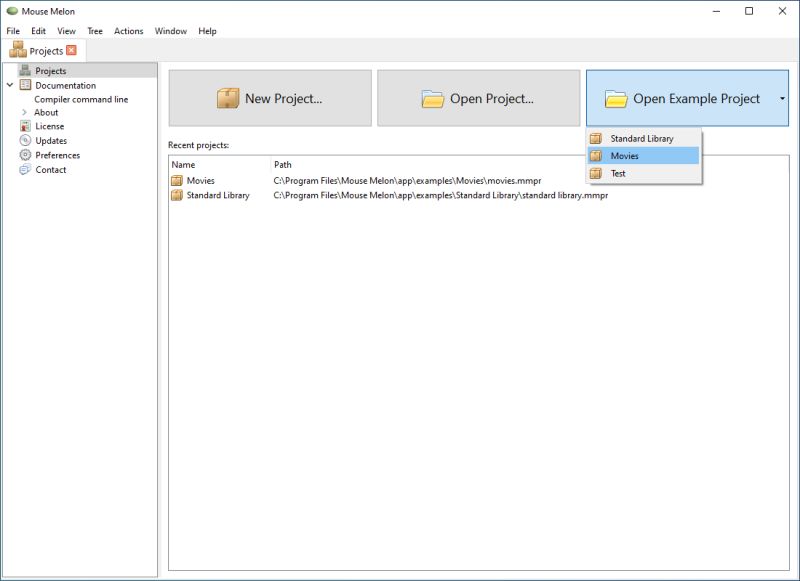Click the Movies recent project icon
The width and height of the screenshot is (800, 581).
tap(177, 180)
